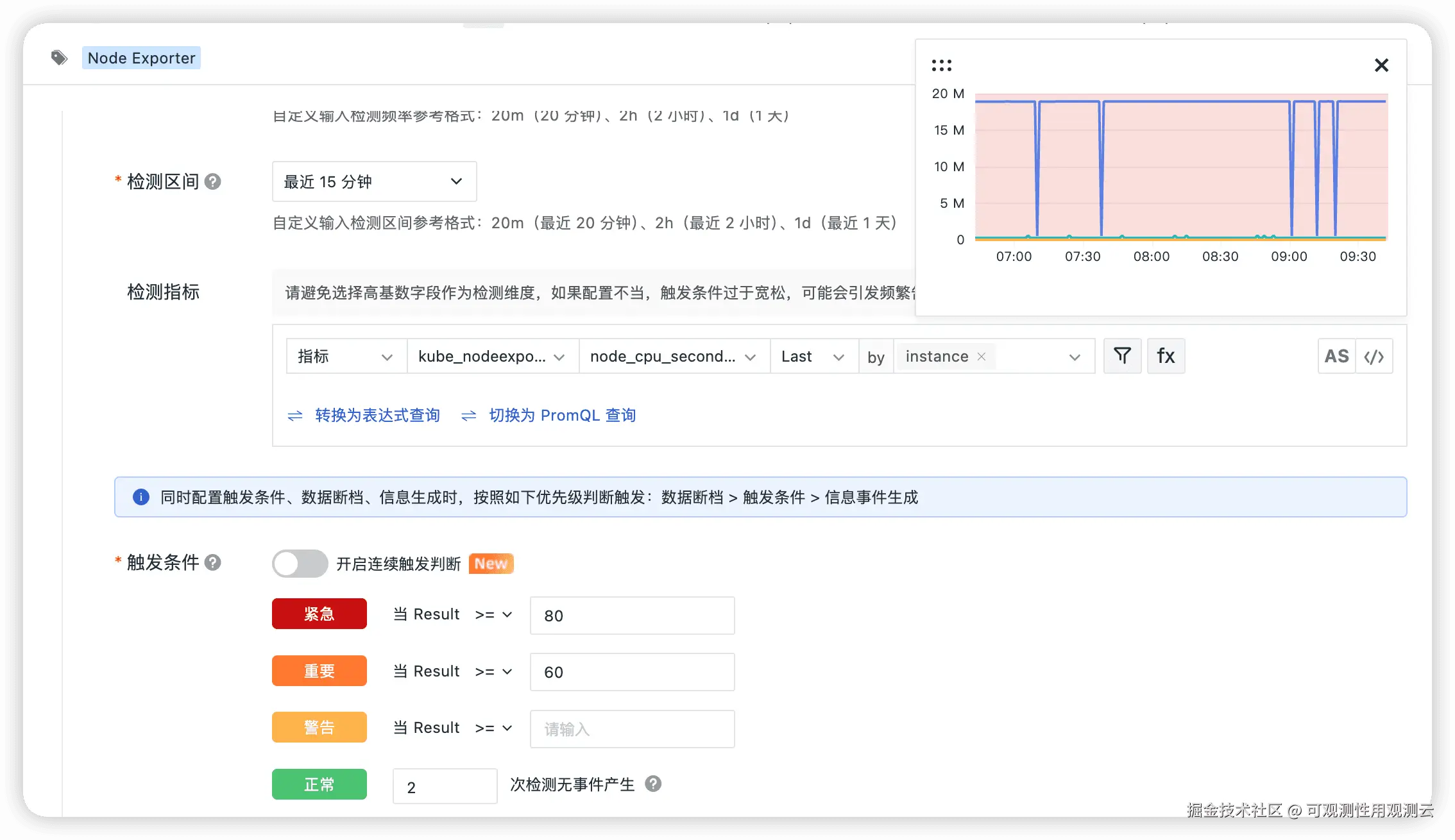Click help icon next to 触发条件
The width and height of the screenshot is (1455, 840).
(213, 562)
